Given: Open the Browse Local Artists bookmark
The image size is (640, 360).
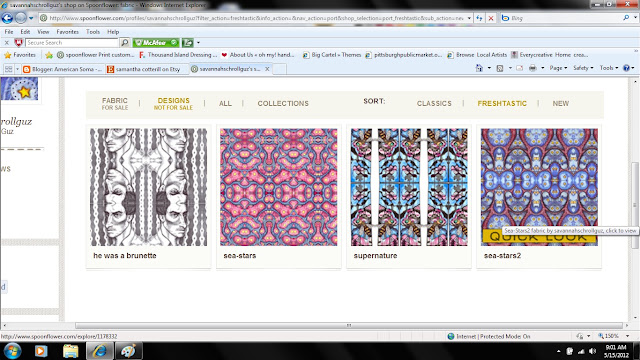Looking at the screenshot, I should tap(477, 55).
